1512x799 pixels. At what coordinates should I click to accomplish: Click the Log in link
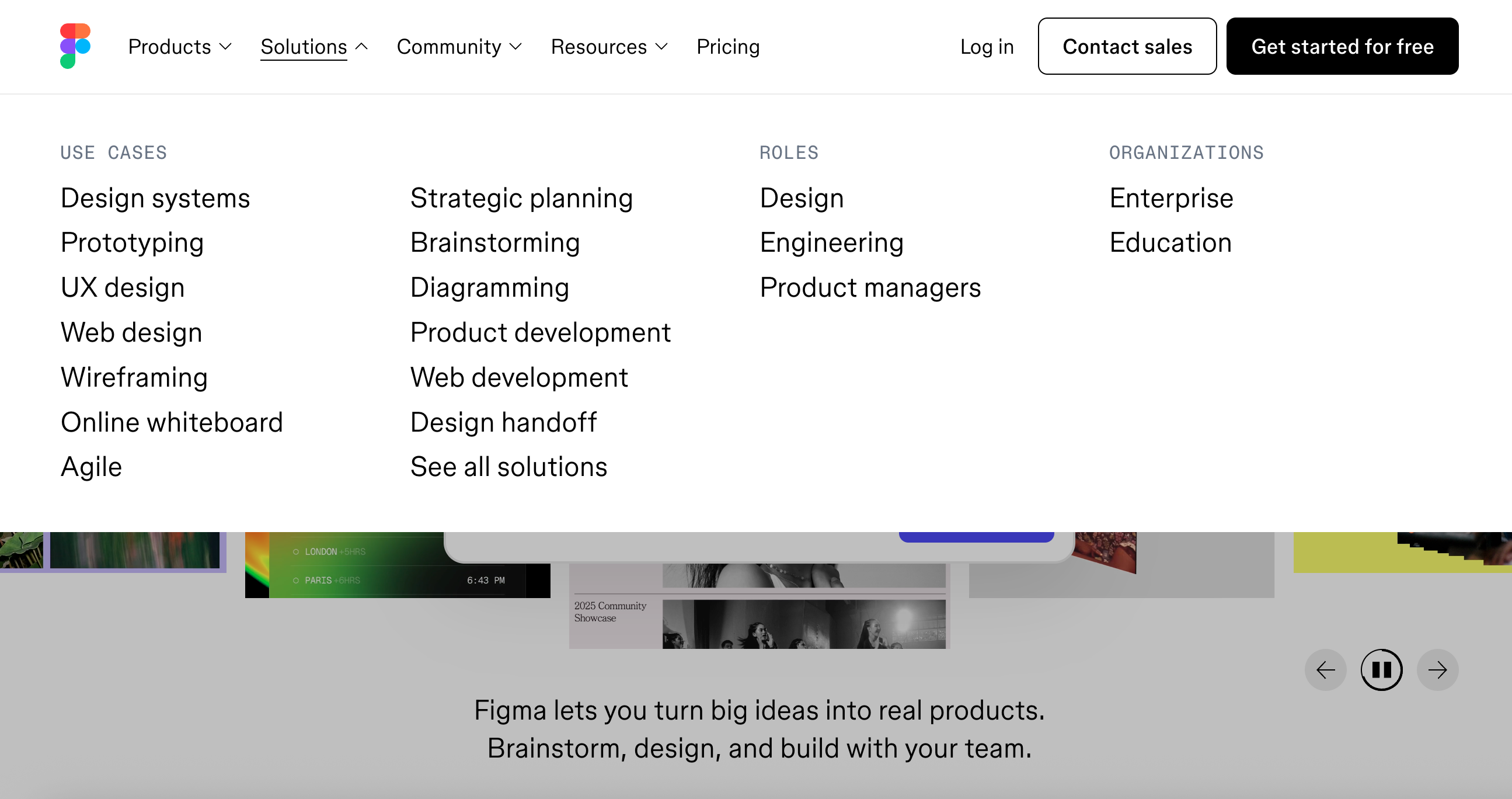click(987, 46)
